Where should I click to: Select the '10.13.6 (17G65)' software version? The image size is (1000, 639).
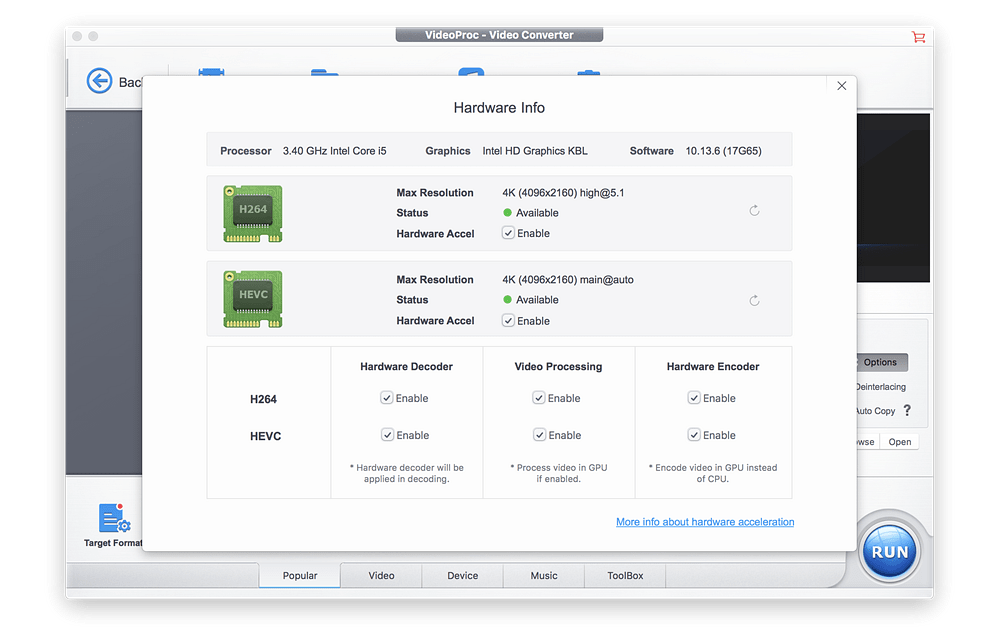coord(723,151)
